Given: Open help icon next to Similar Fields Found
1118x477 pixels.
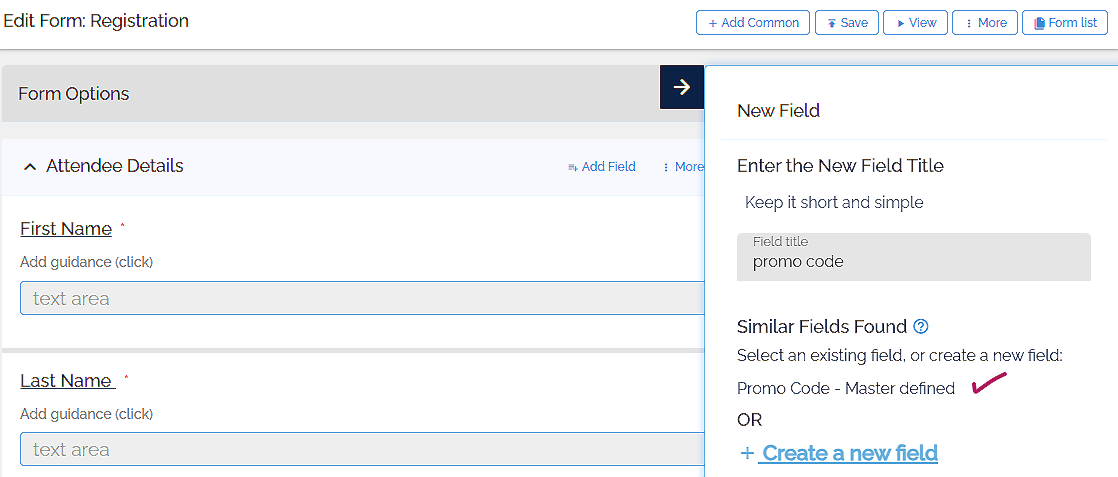Looking at the screenshot, I should click(x=921, y=326).
